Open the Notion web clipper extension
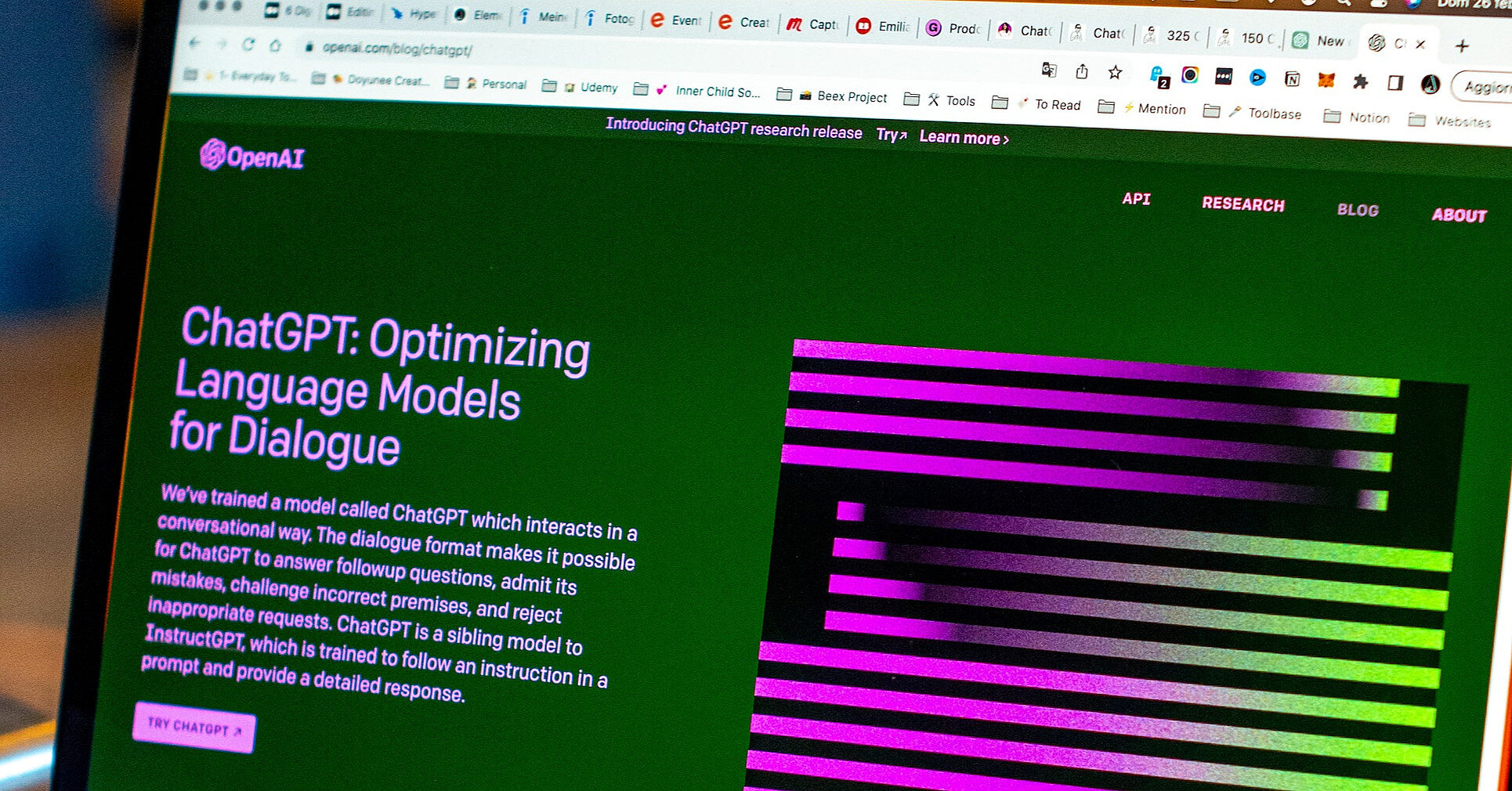 pos(1292,78)
